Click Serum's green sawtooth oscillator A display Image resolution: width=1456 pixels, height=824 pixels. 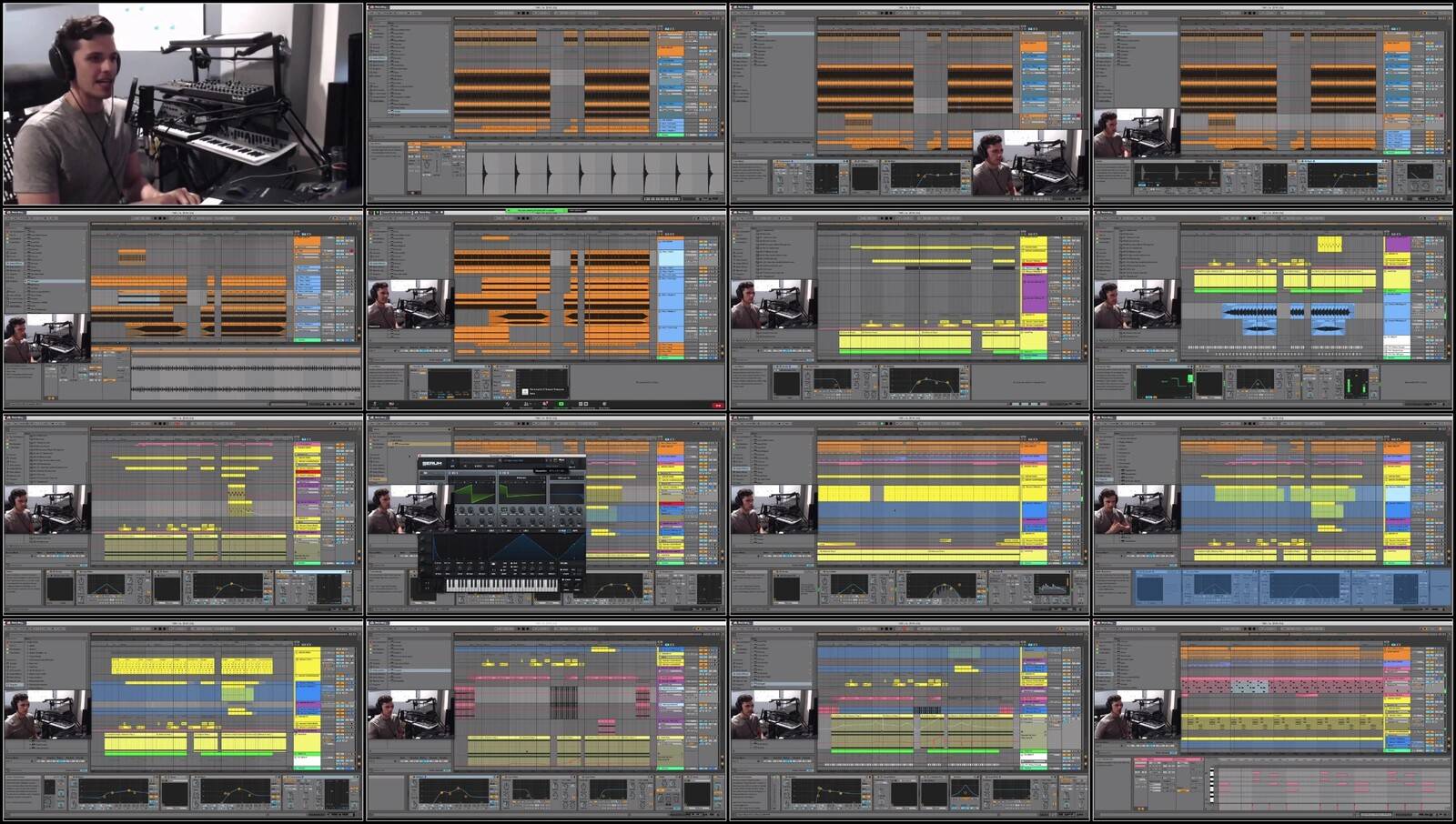point(474,492)
